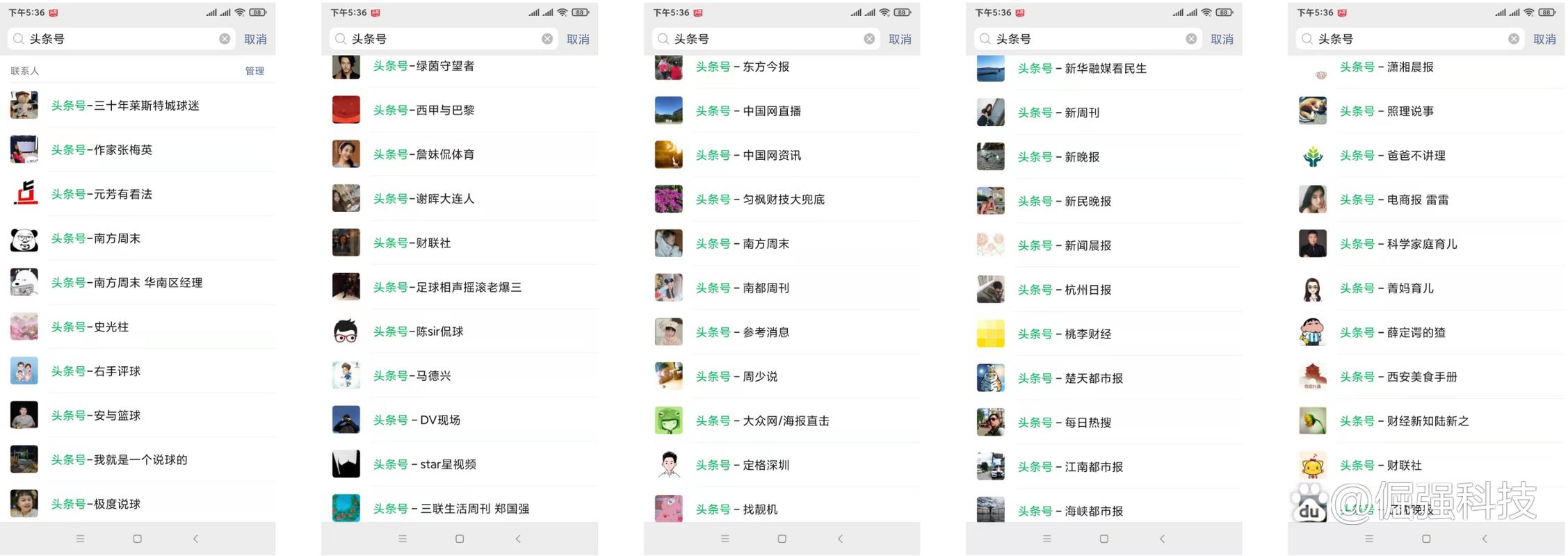Viewport: 1568px width, 556px height.
Task: Open contact 头条号-南方周末 华南区经理
Action: pos(138,283)
